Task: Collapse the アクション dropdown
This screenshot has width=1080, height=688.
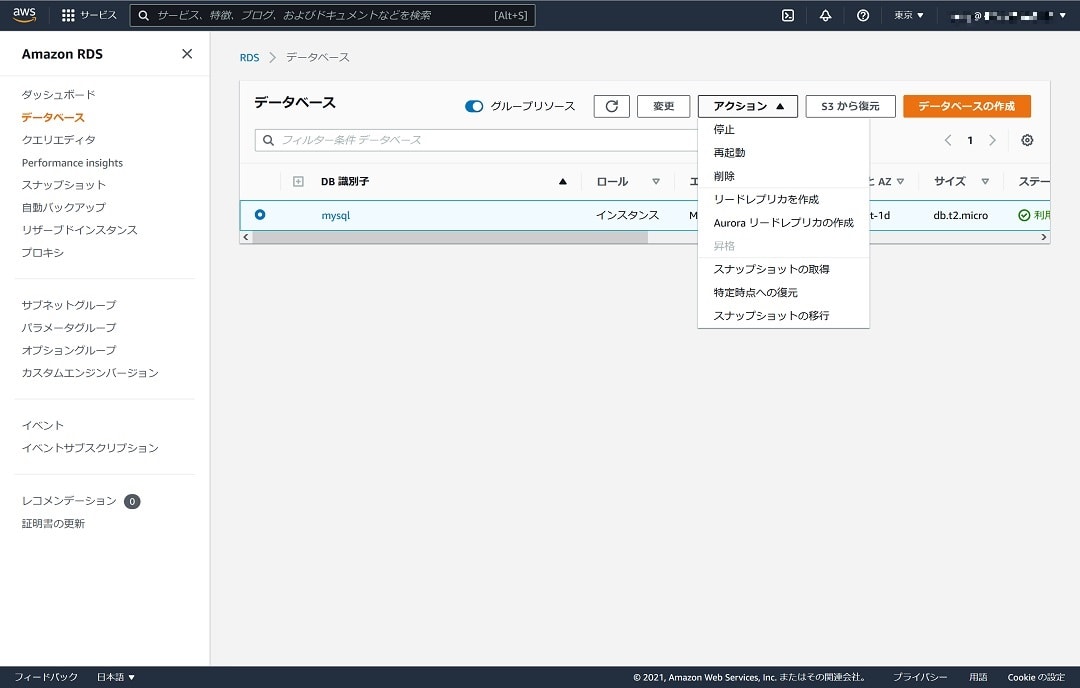Action: click(748, 106)
